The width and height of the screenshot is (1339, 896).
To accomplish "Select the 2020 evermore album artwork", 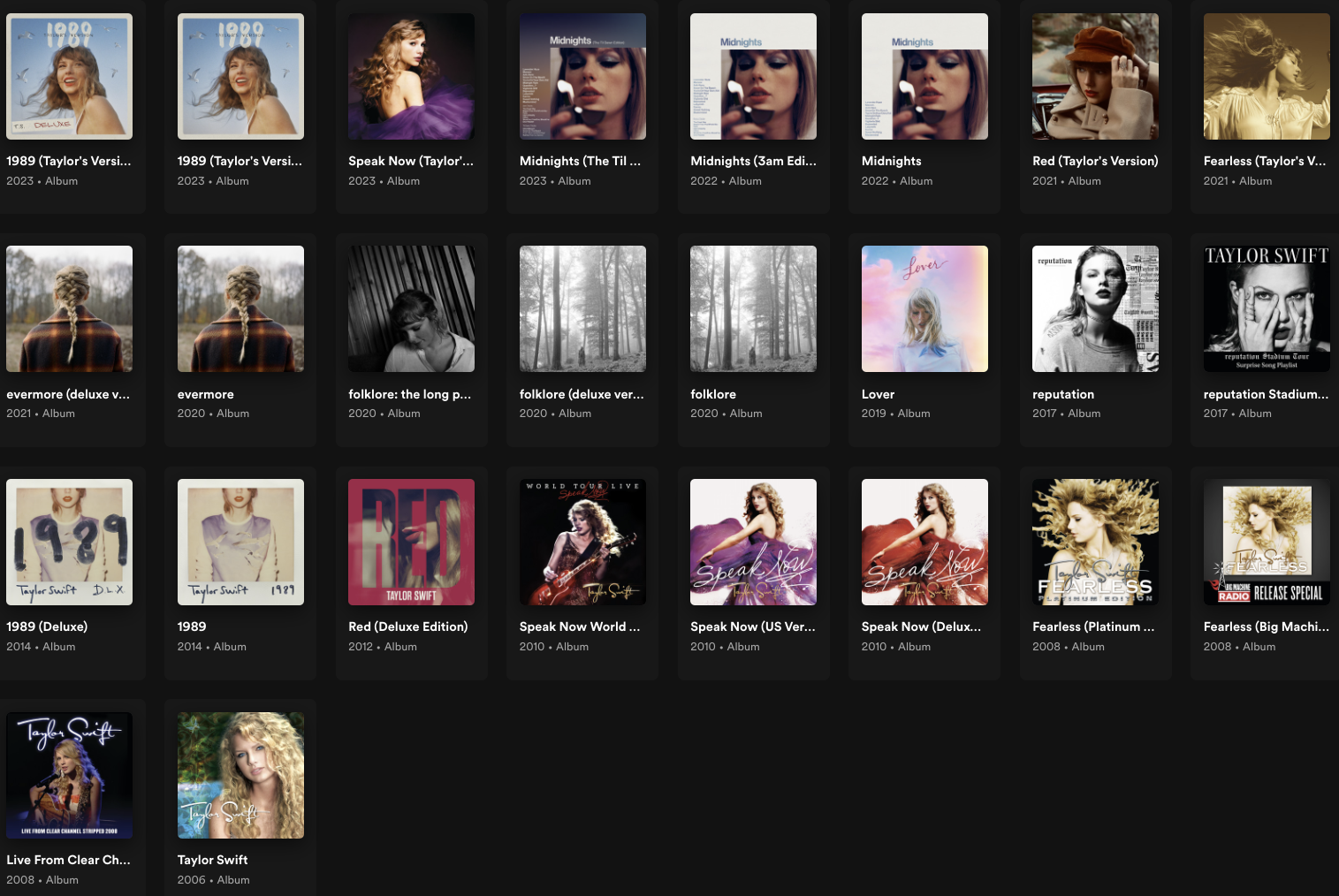I will 240,308.
